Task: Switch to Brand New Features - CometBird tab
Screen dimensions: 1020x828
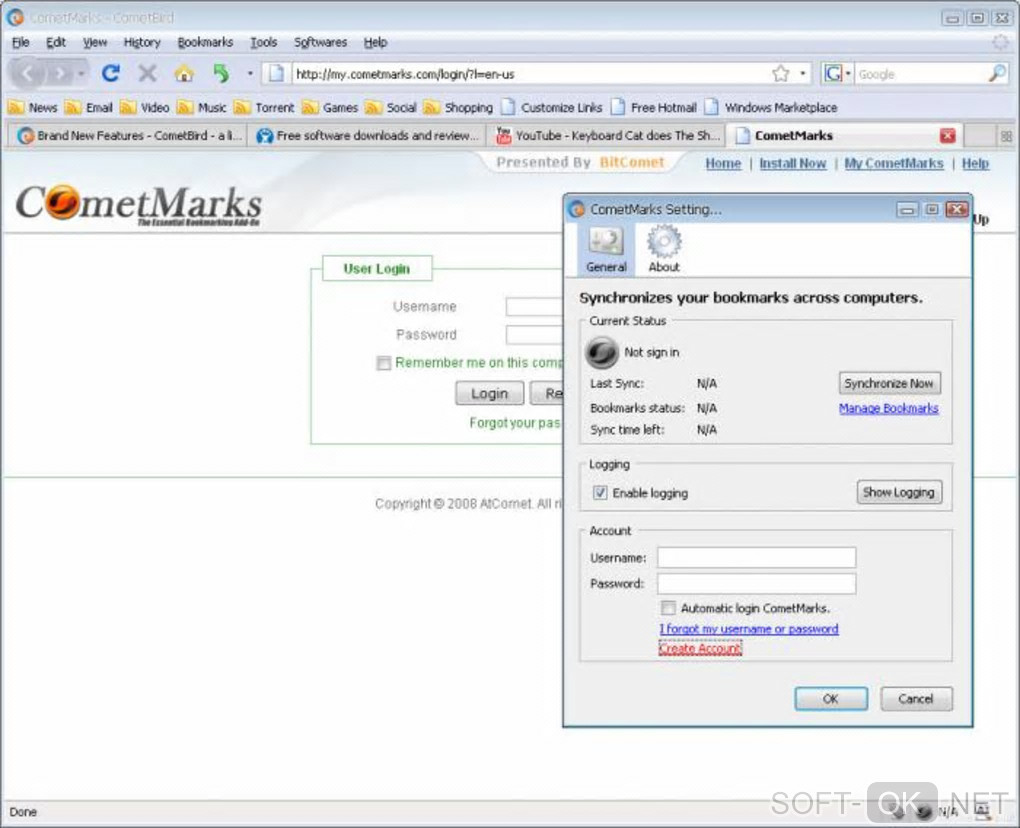Action: tap(128, 135)
